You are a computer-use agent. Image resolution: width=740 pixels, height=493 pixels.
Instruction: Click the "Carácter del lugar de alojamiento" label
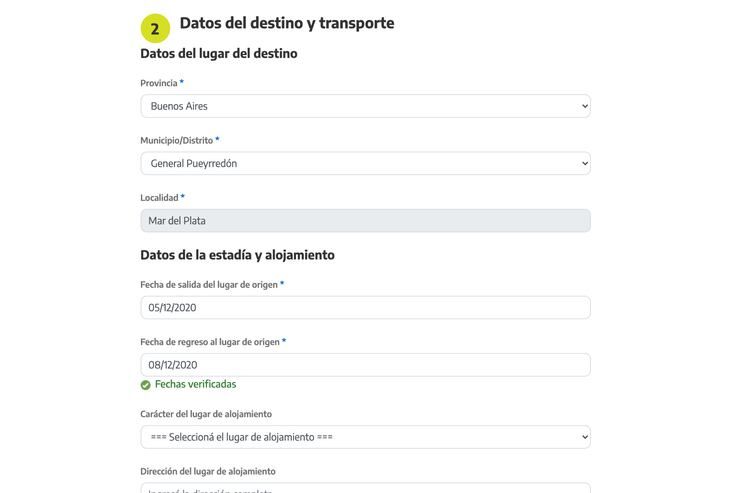point(206,414)
